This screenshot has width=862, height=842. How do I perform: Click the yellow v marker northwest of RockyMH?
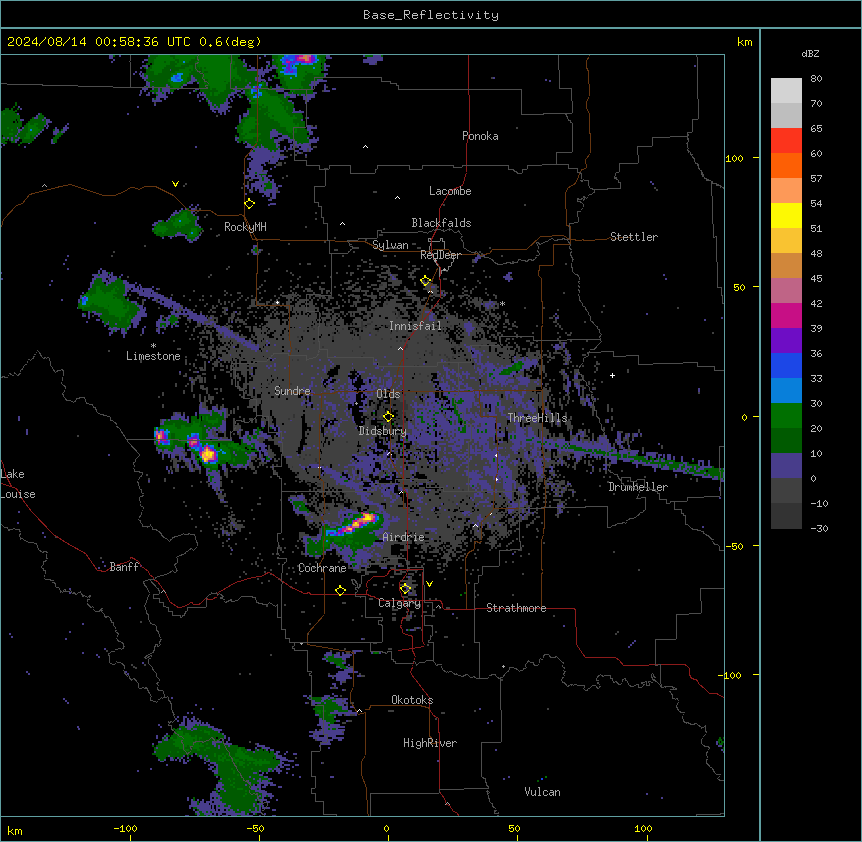(x=175, y=184)
